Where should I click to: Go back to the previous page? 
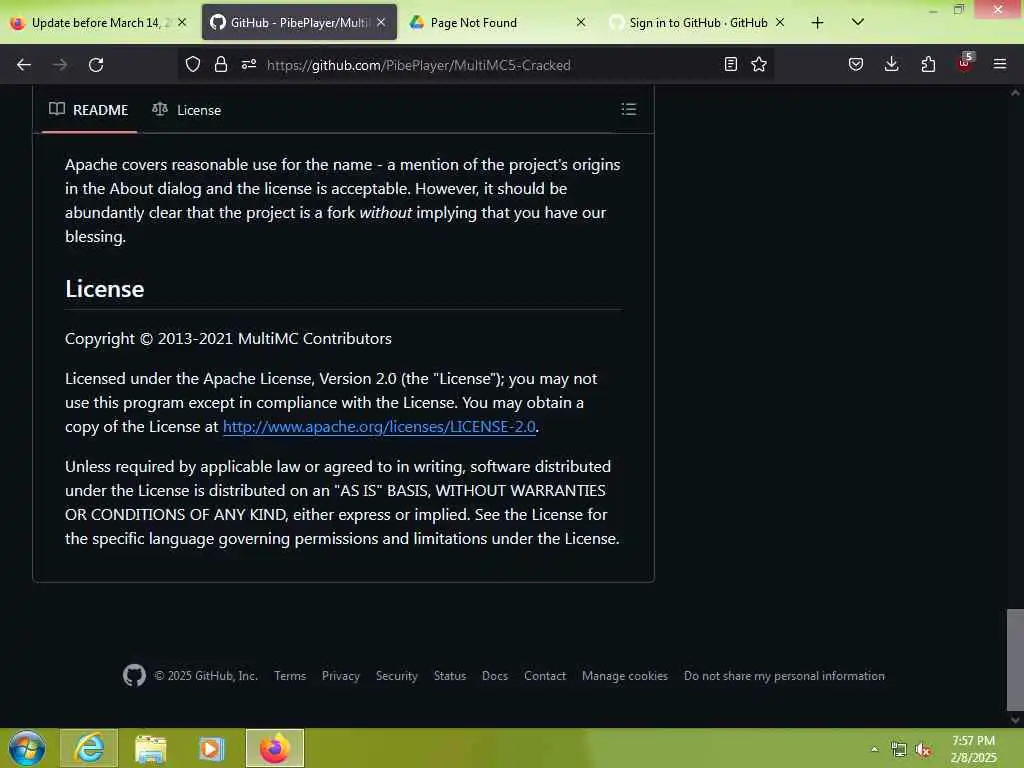24,65
